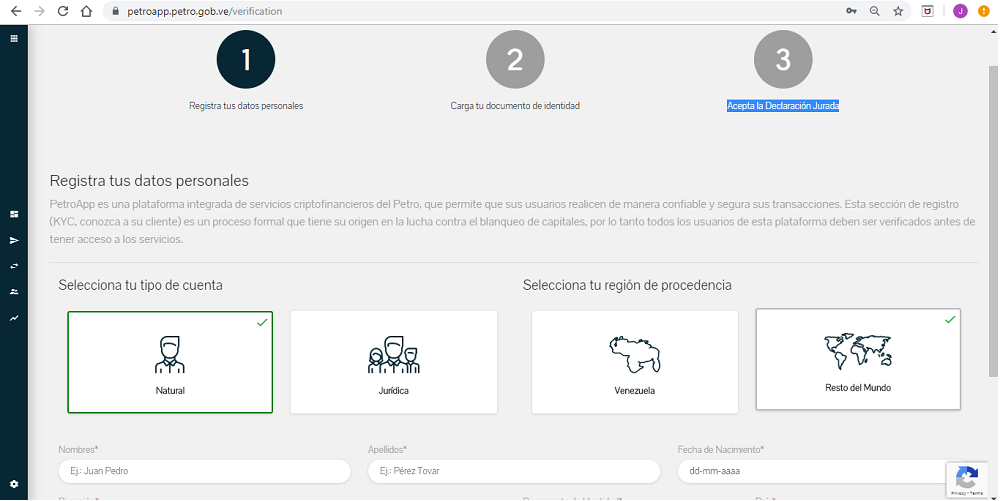Image resolution: width=1000 pixels, height=501 pixels.
Task: Click highlighted 'Acepta la Declaración Jurada' label
Action: [x=783, y=106]
